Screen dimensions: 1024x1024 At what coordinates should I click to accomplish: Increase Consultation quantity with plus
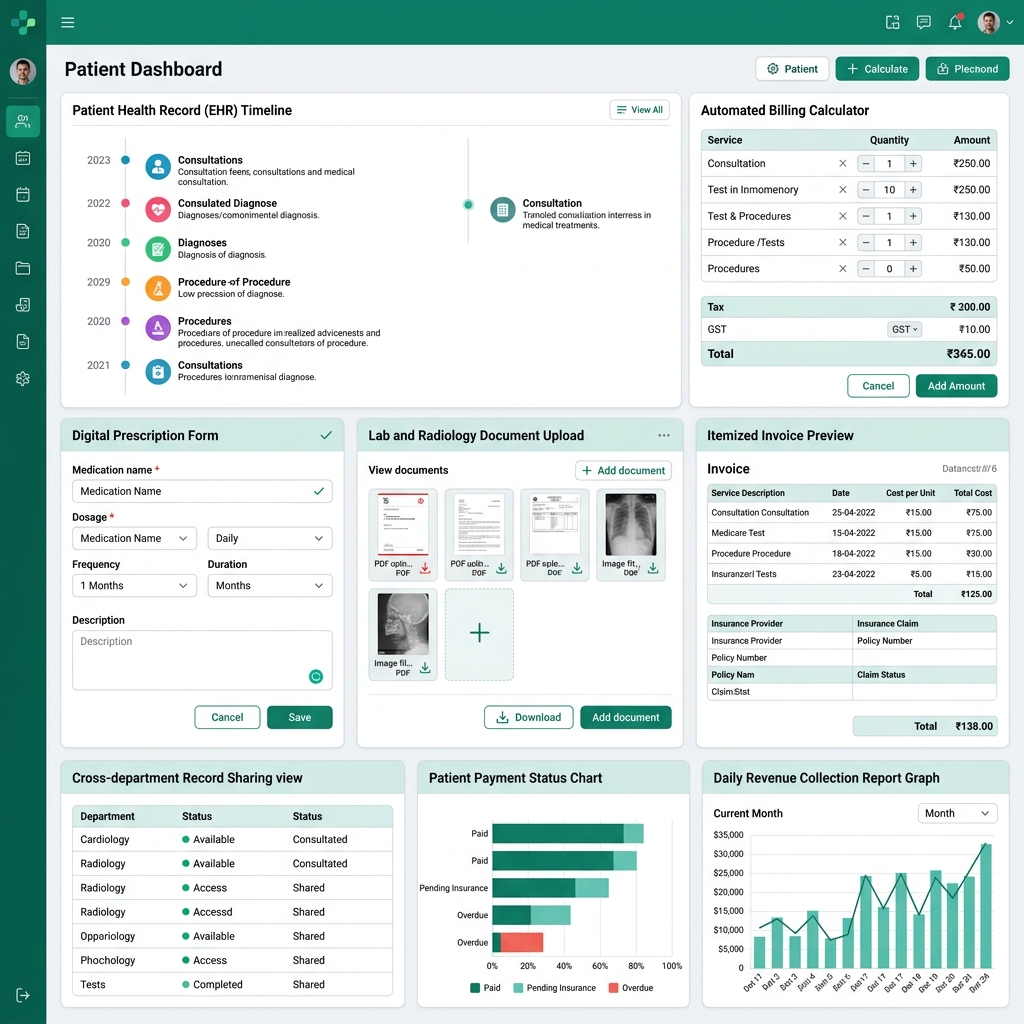click(x=913, y=163)
